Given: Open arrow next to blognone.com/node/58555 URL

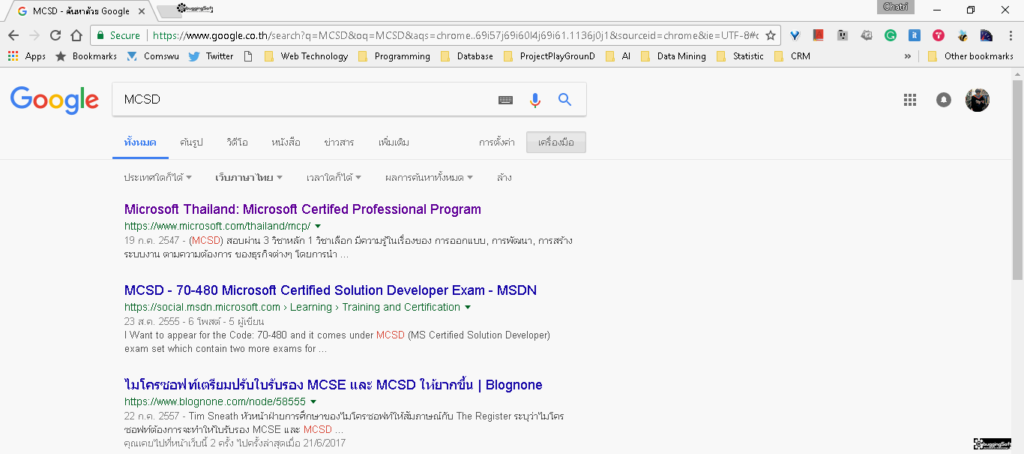Looking at the screenshot, I should (313, 401).
